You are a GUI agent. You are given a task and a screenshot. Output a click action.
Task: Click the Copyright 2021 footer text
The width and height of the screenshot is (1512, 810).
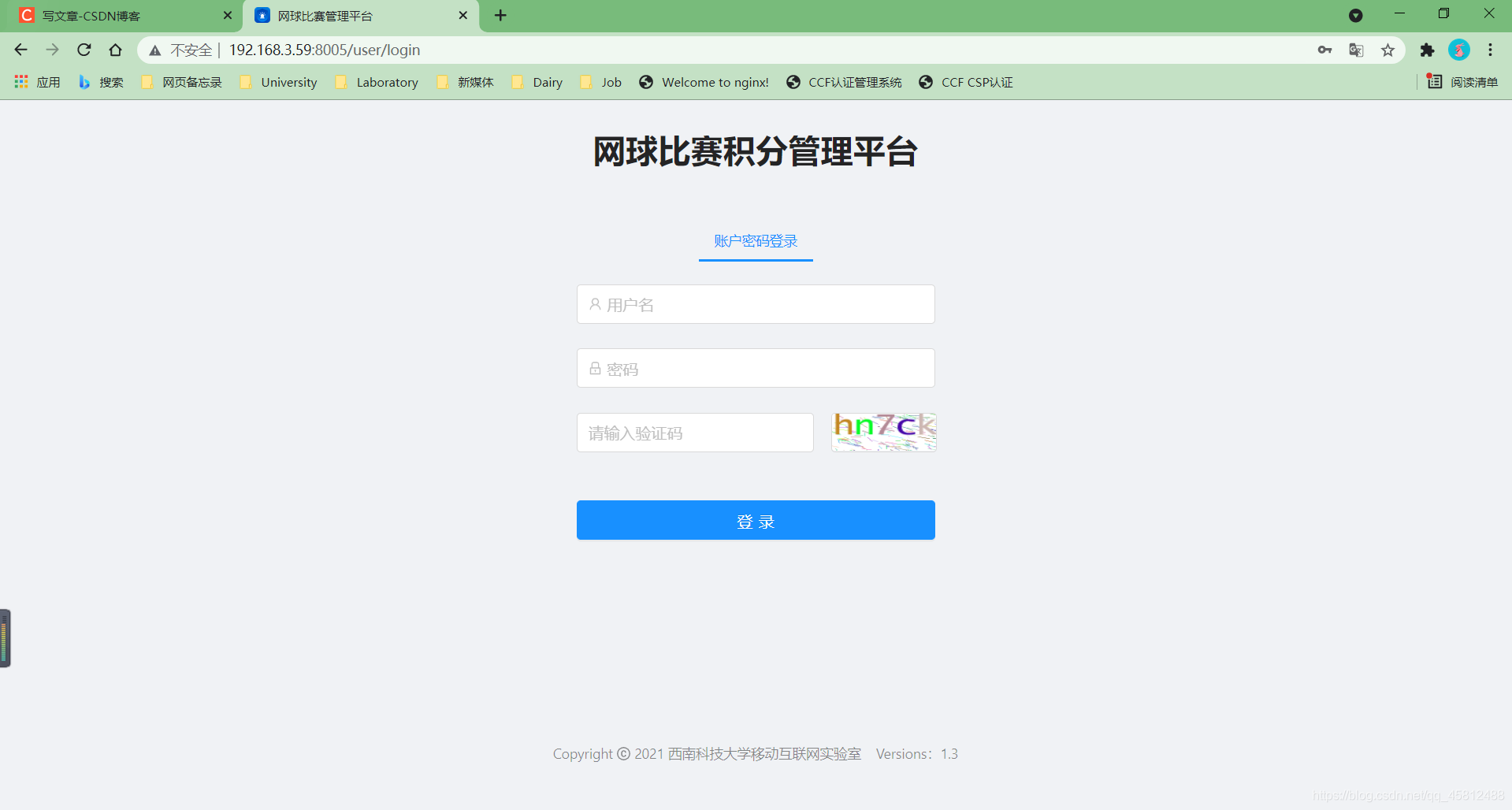pos(707,754)
